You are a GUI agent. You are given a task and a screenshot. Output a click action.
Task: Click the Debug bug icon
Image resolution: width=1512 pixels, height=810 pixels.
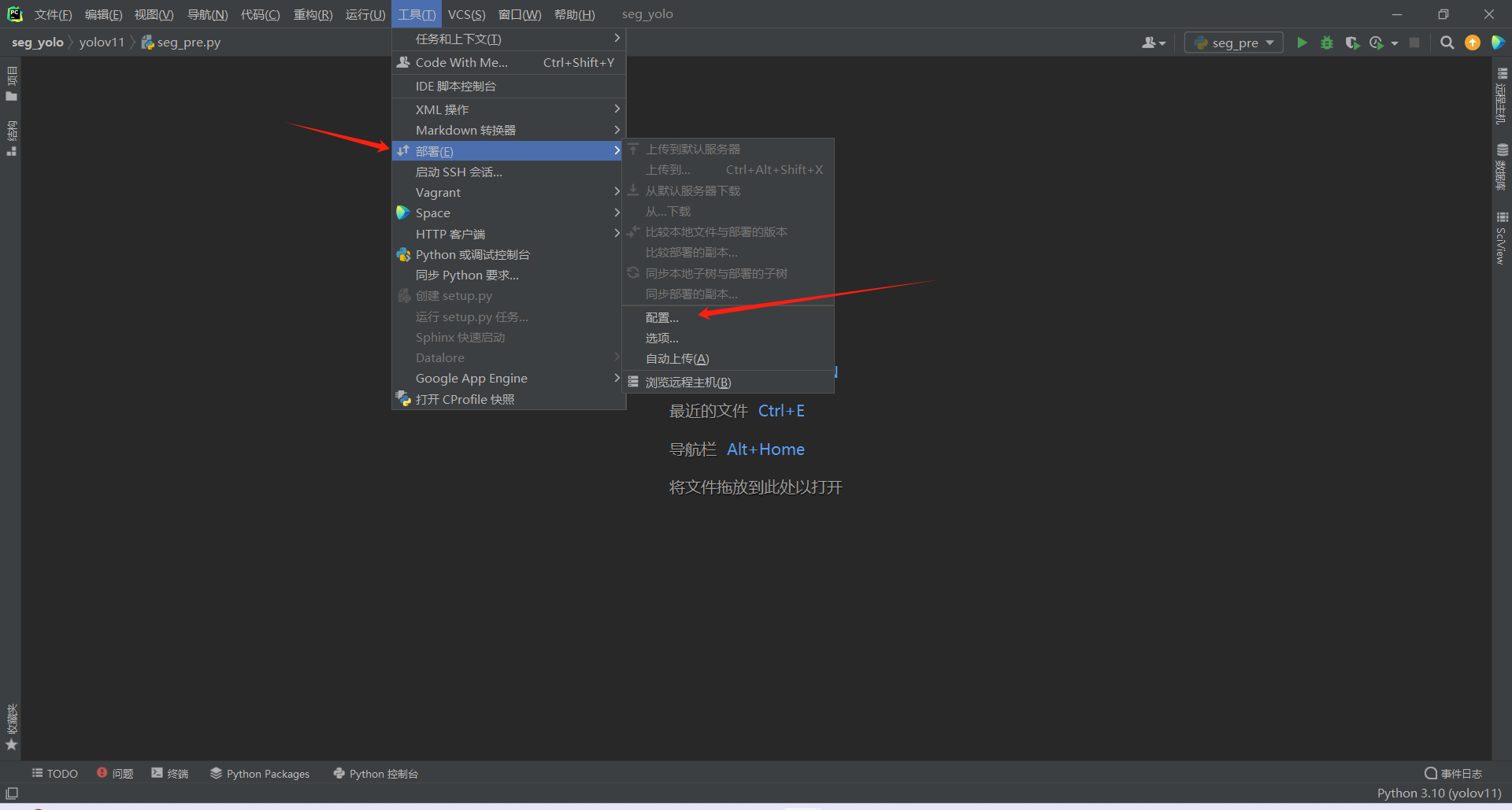pos(1327,43)
